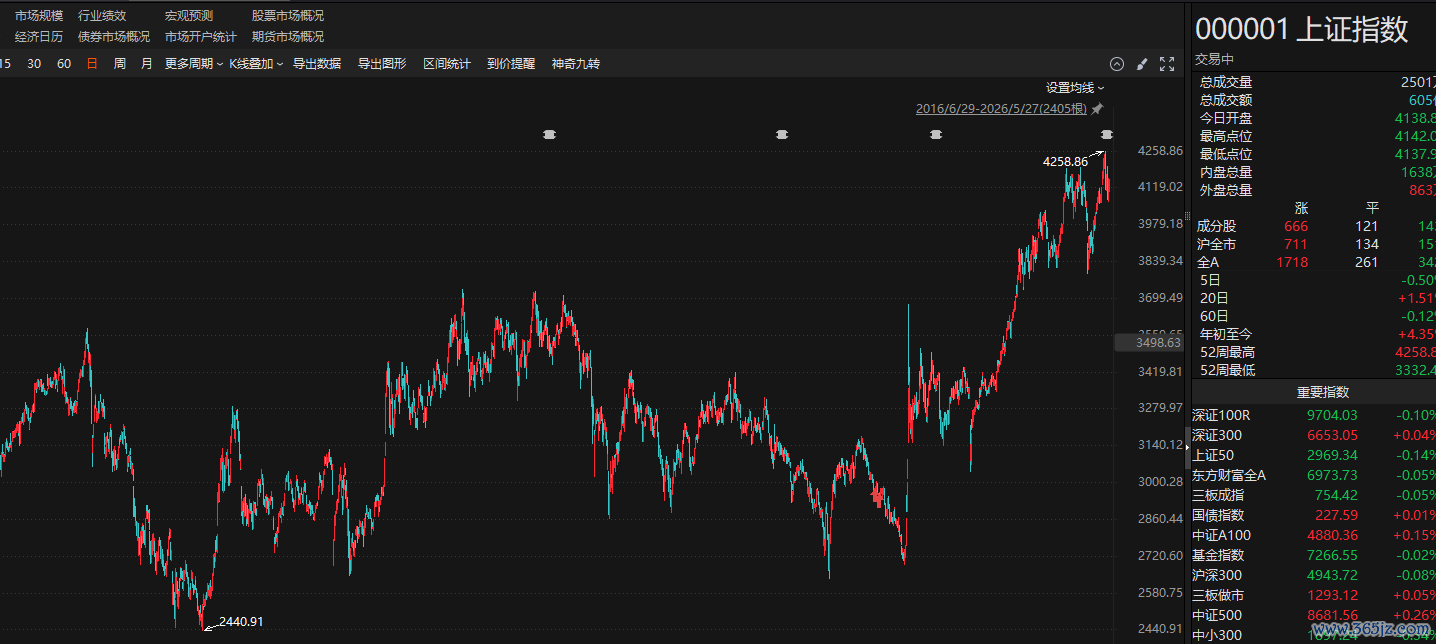Image resolution: width=1436 pixels, height=644 pixels.
Task: Select the 三板成指 index row
Action: click(x=1314, y=495)
